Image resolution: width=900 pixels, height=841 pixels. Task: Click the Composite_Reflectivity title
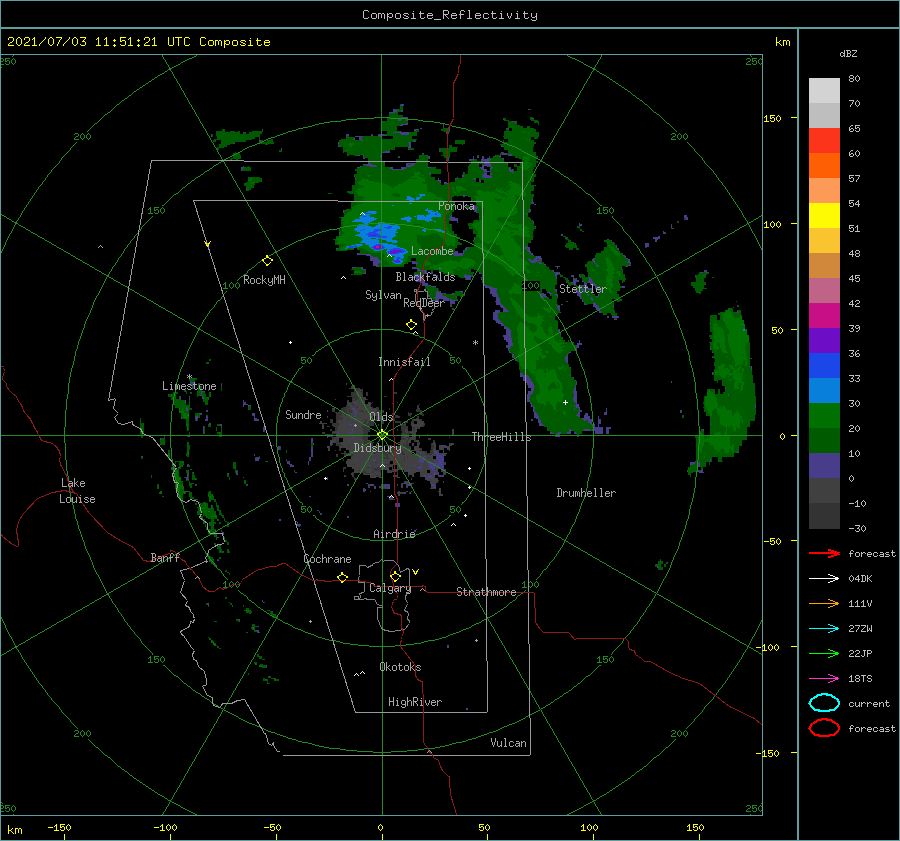coord(450,15)
